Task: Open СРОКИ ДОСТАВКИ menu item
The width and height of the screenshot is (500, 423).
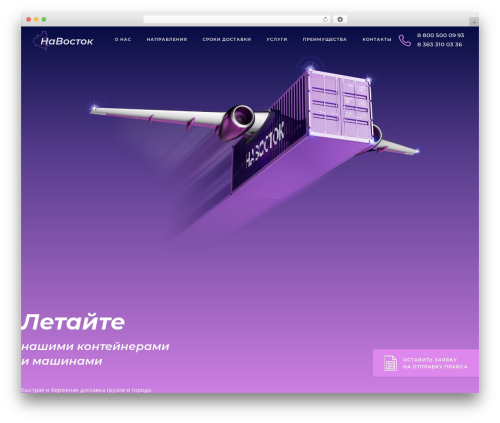Action: tap(227, 39)
